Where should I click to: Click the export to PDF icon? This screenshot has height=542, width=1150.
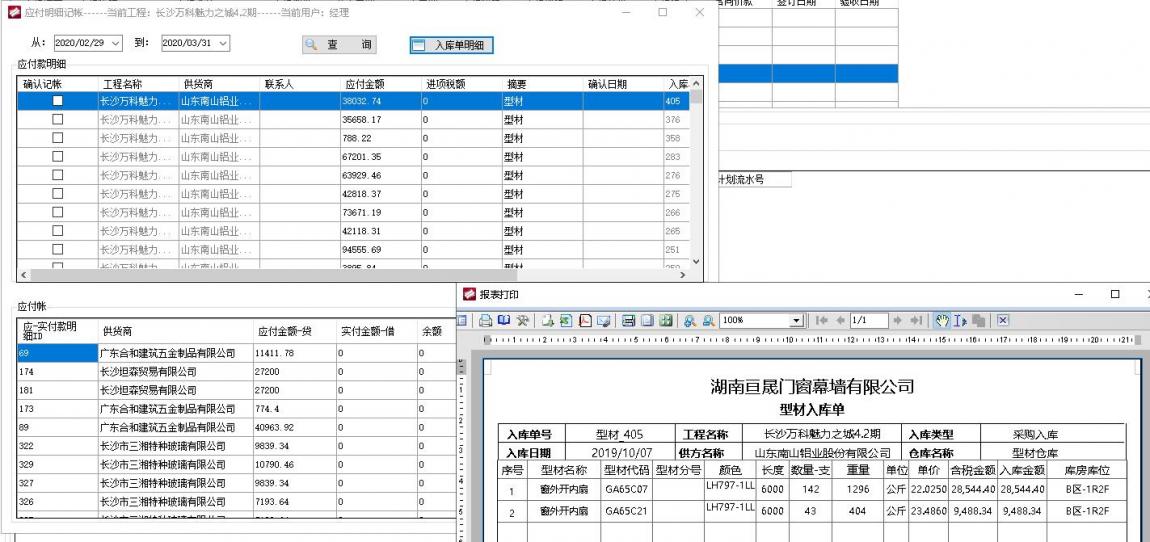(x=585, y=321)
